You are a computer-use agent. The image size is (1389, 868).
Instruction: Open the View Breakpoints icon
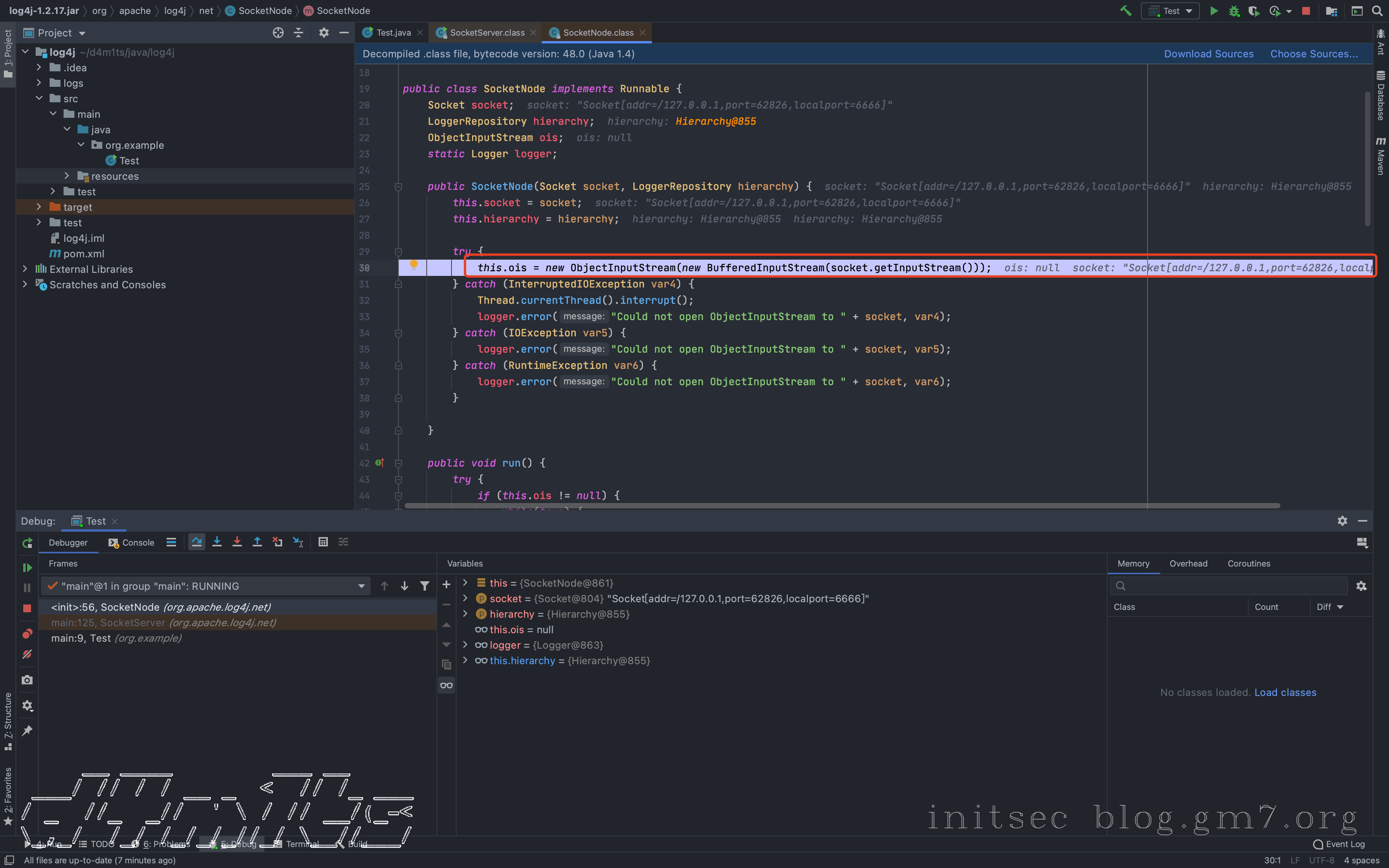coord(27,634)
